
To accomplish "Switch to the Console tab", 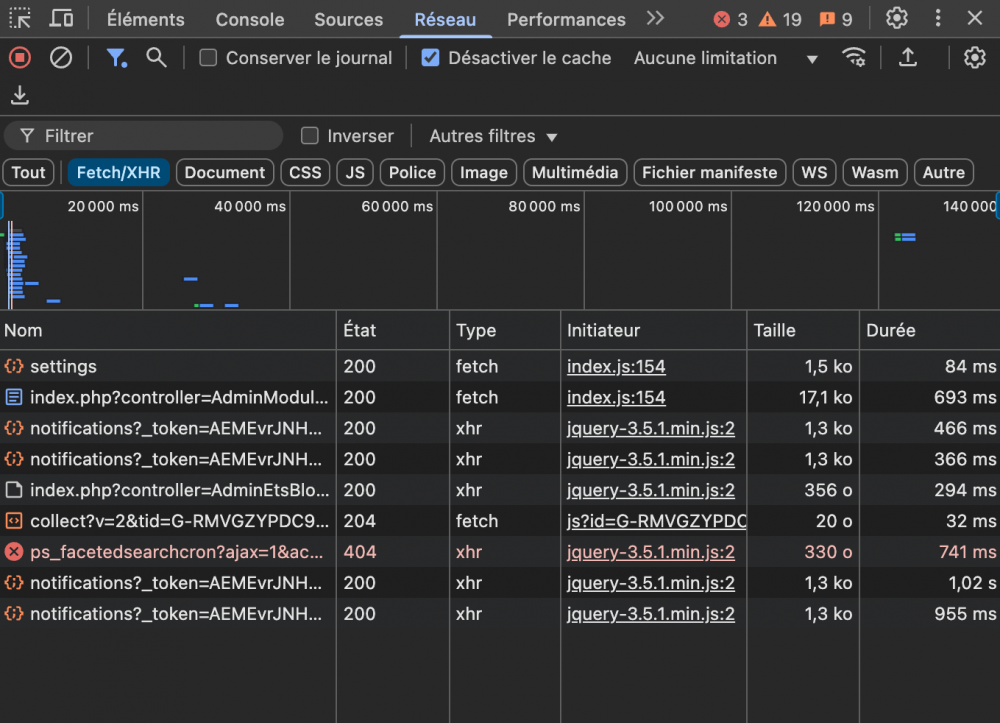I will tap(249, 19).
